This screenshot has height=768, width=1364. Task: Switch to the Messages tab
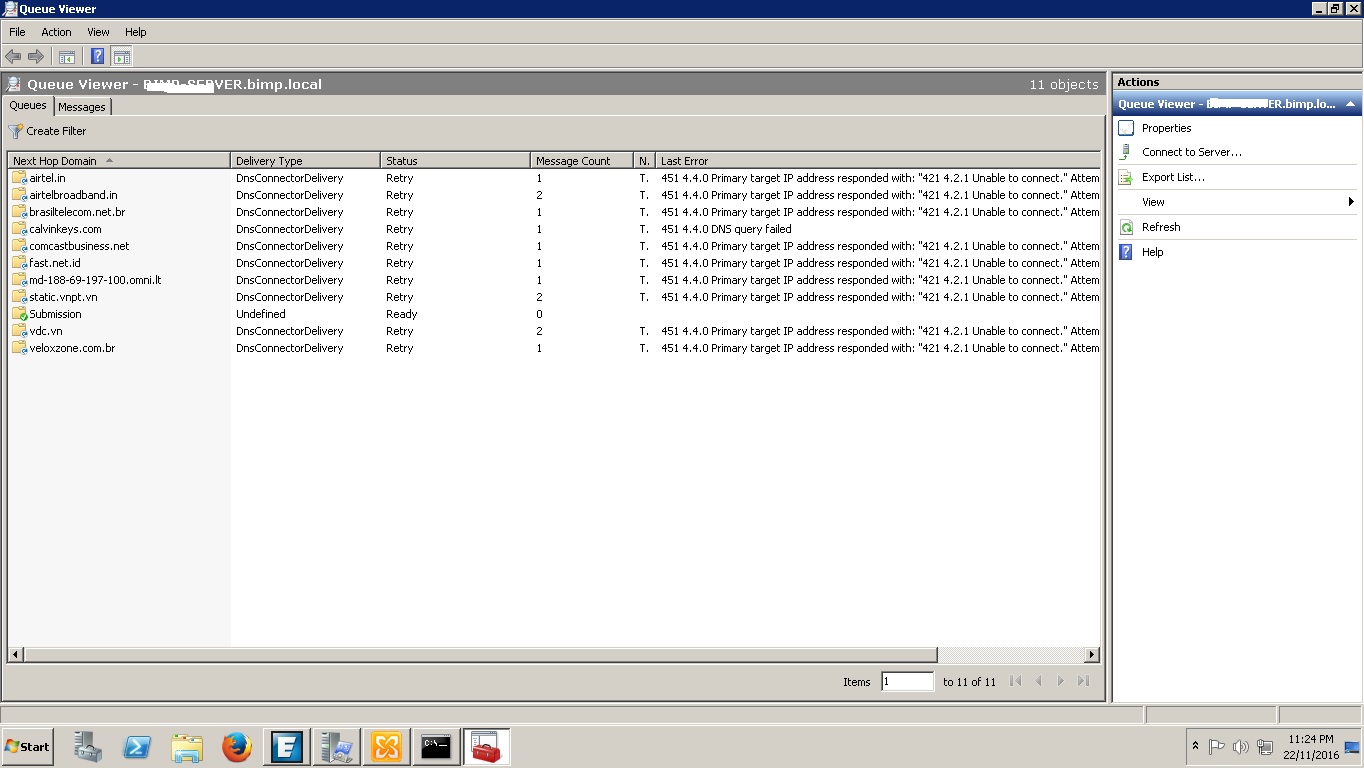82,106
